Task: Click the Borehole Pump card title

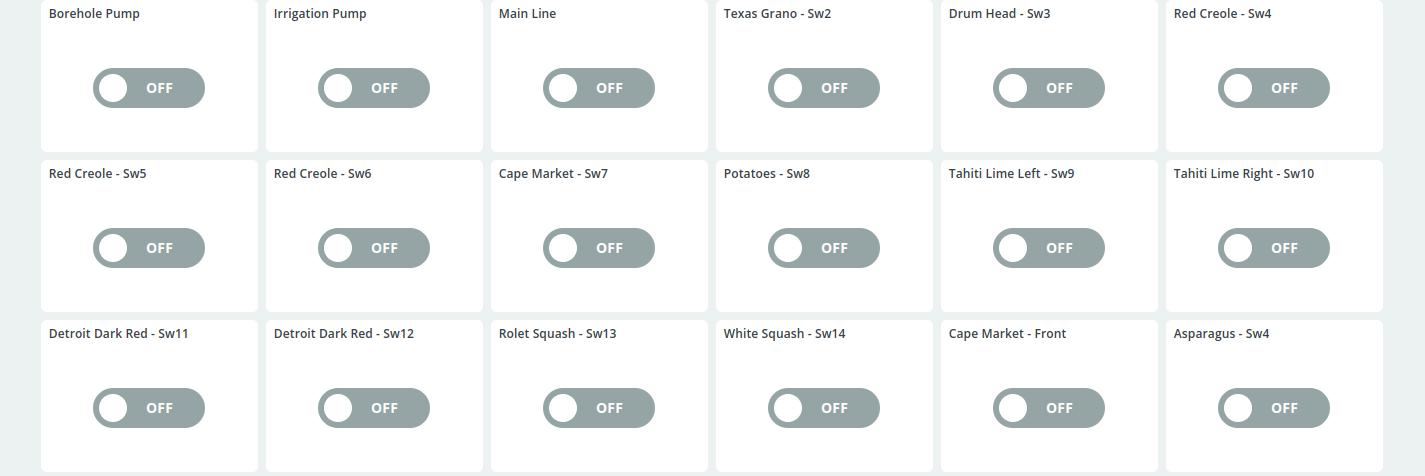Action: [x=94, y=14]
